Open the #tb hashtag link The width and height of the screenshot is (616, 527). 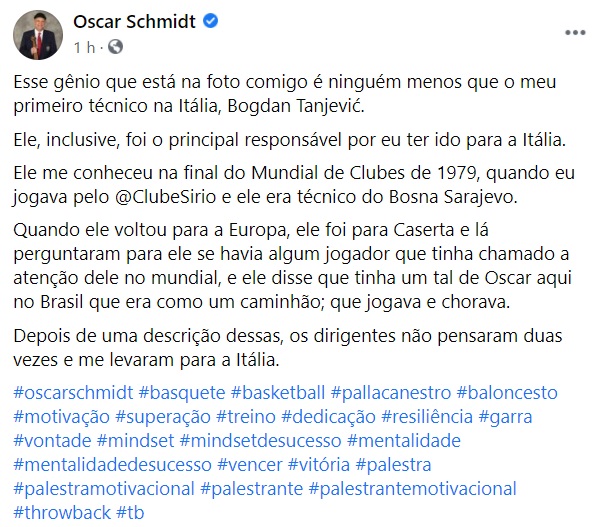pyautogui.click(x=132, y=513)
